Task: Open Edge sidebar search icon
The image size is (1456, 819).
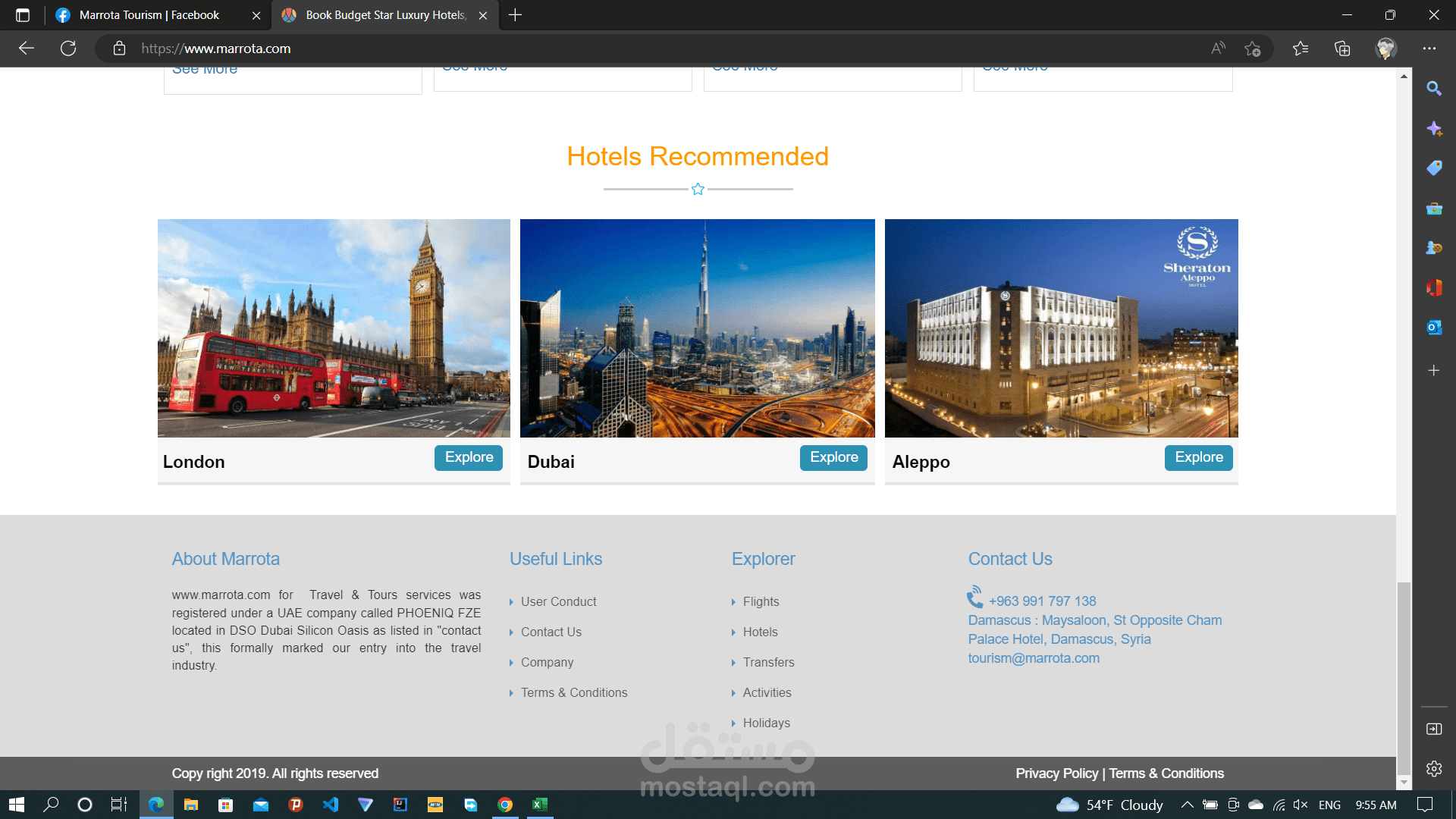Action: click(x=1433, y=89)
